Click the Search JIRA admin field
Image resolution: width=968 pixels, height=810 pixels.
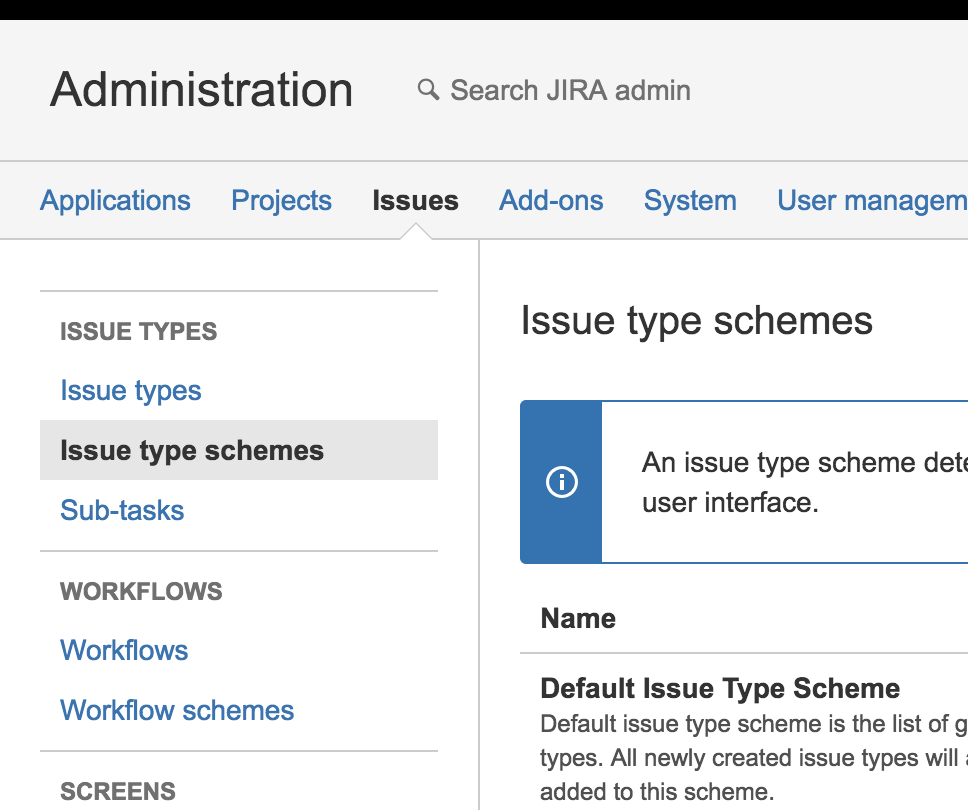click(x=570, y=89)
